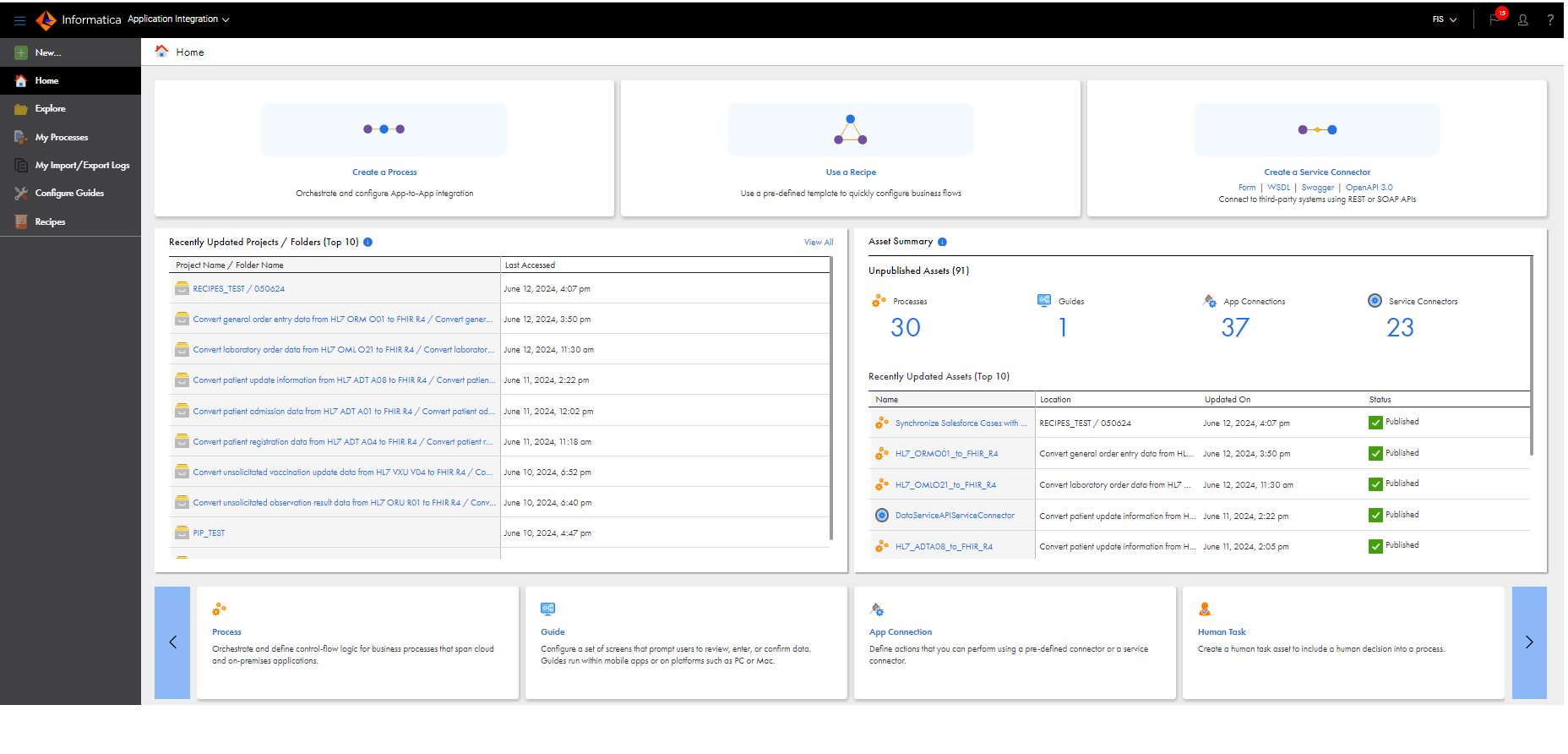
Task: Click info icon beside Asset Summary
Action: pos(943,242)
